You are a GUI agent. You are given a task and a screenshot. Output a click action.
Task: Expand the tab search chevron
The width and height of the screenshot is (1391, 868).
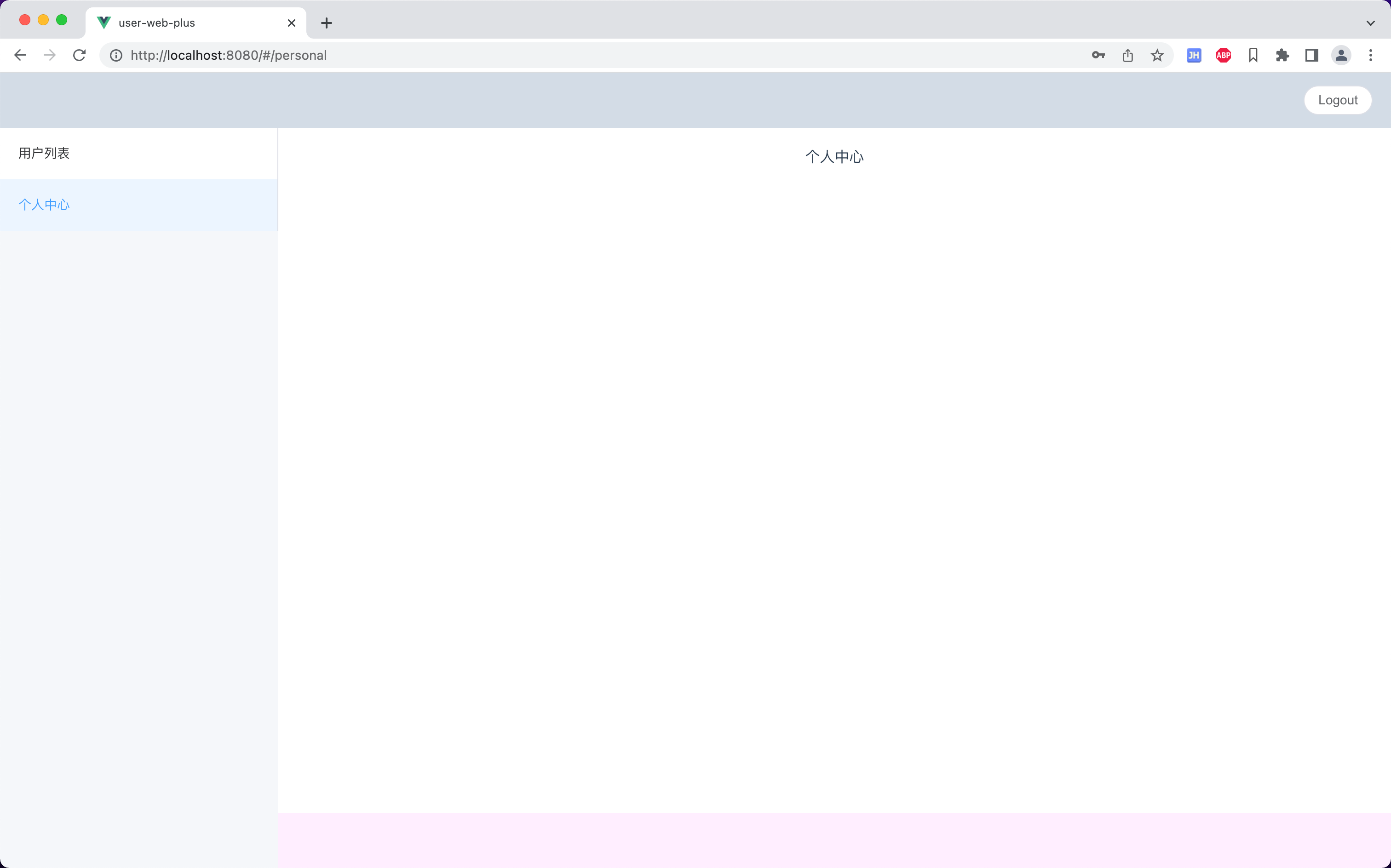pyautogui.click(x=1371, y=23)
